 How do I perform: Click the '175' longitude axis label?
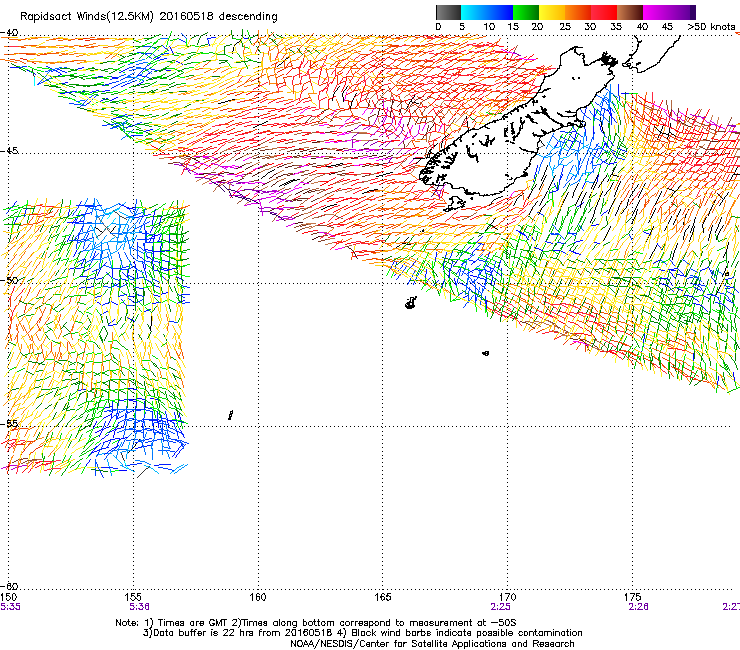click(632, 597)
